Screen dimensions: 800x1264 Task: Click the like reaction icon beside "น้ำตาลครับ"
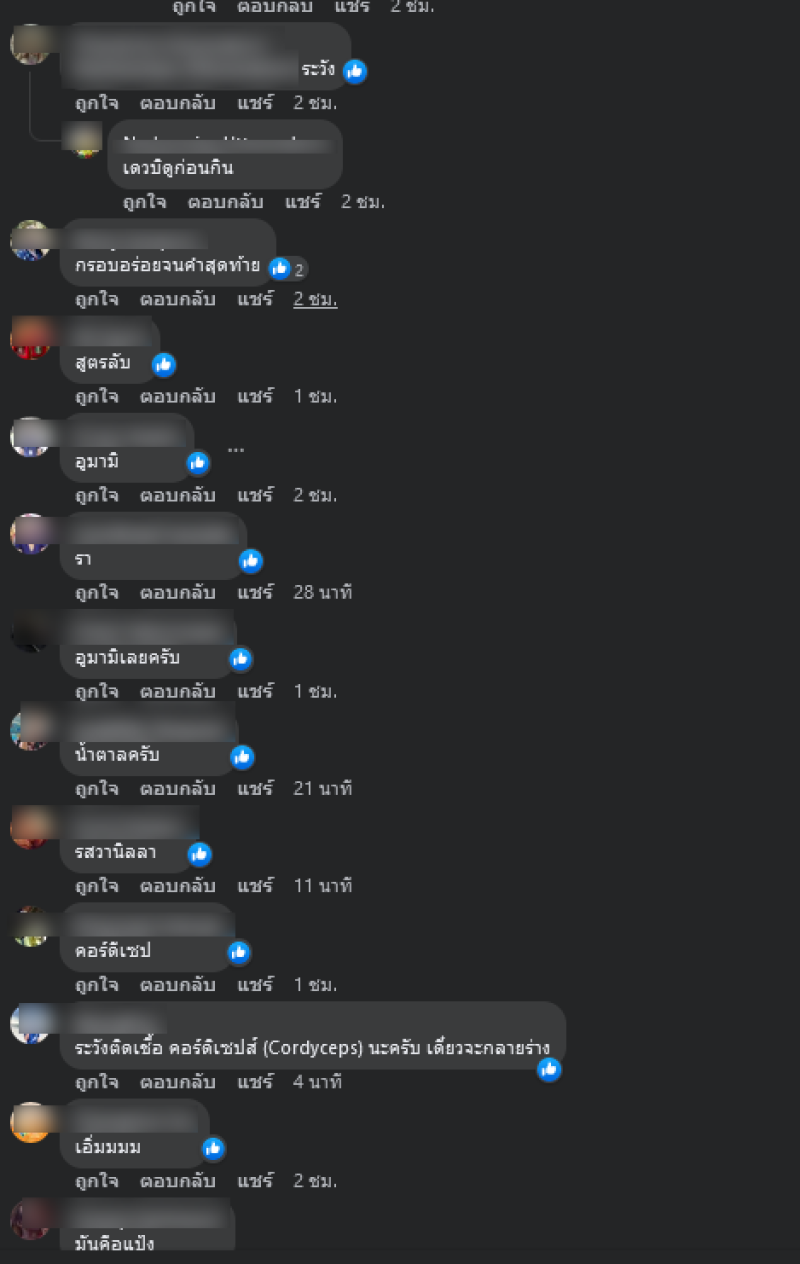pyautogui.click(x=242, y=757)
